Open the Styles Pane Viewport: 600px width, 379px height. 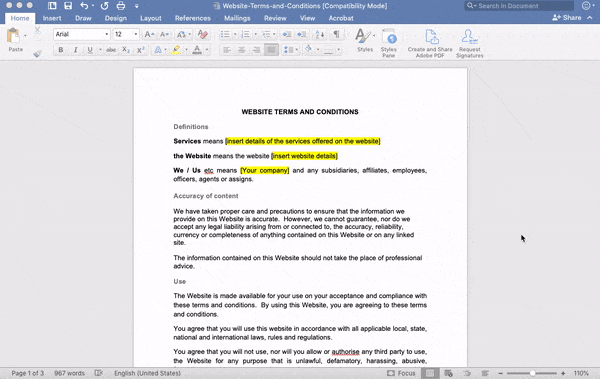coord(388,43)
